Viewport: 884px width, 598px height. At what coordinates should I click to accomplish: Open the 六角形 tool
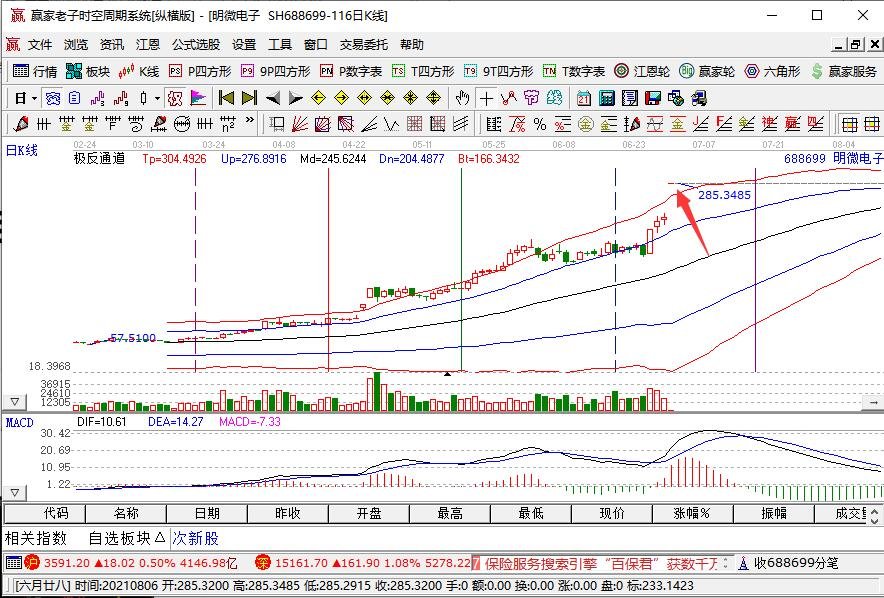coord(772,71)
